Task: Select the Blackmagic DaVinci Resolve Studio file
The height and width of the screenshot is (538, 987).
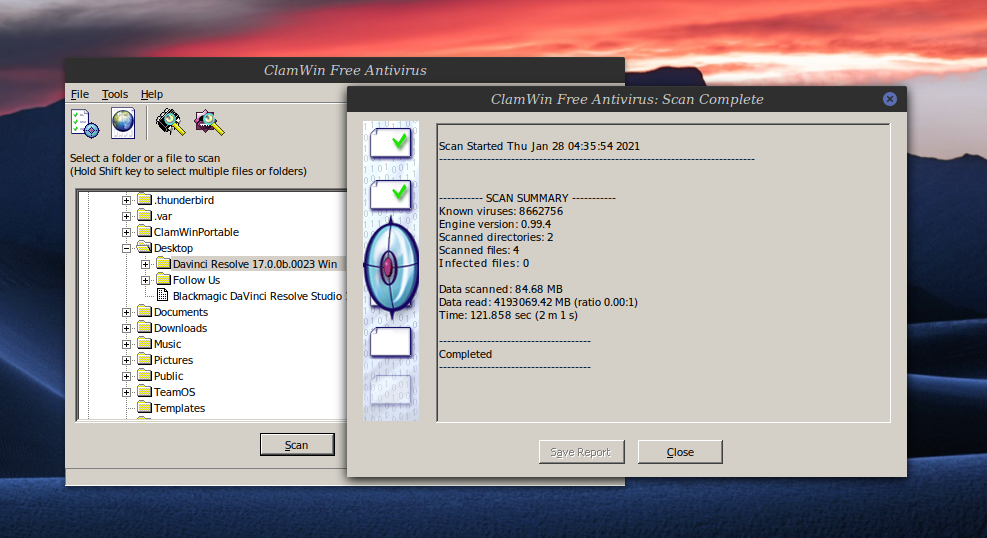Action: pyautogui.click(x=259, y=296)
